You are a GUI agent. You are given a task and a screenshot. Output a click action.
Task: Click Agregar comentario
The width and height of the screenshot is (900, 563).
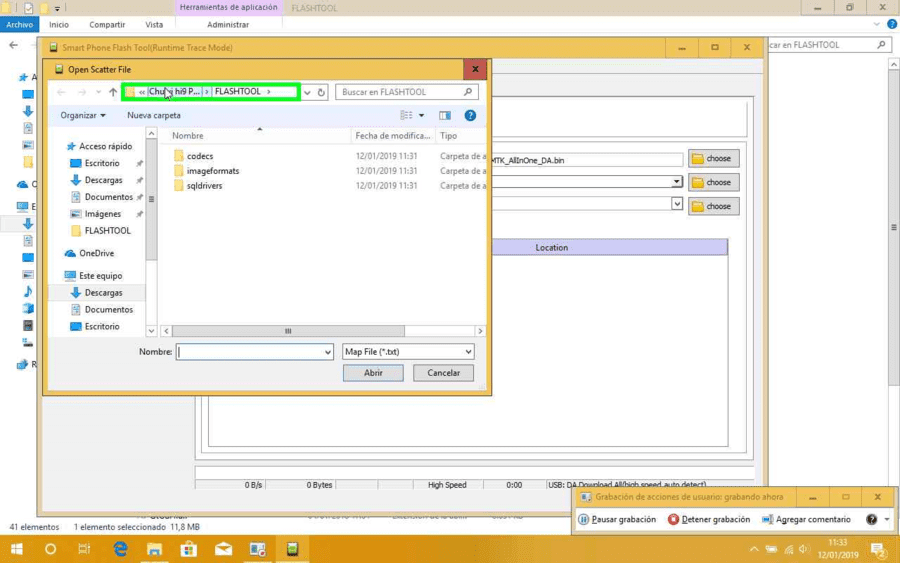(806, 519)
